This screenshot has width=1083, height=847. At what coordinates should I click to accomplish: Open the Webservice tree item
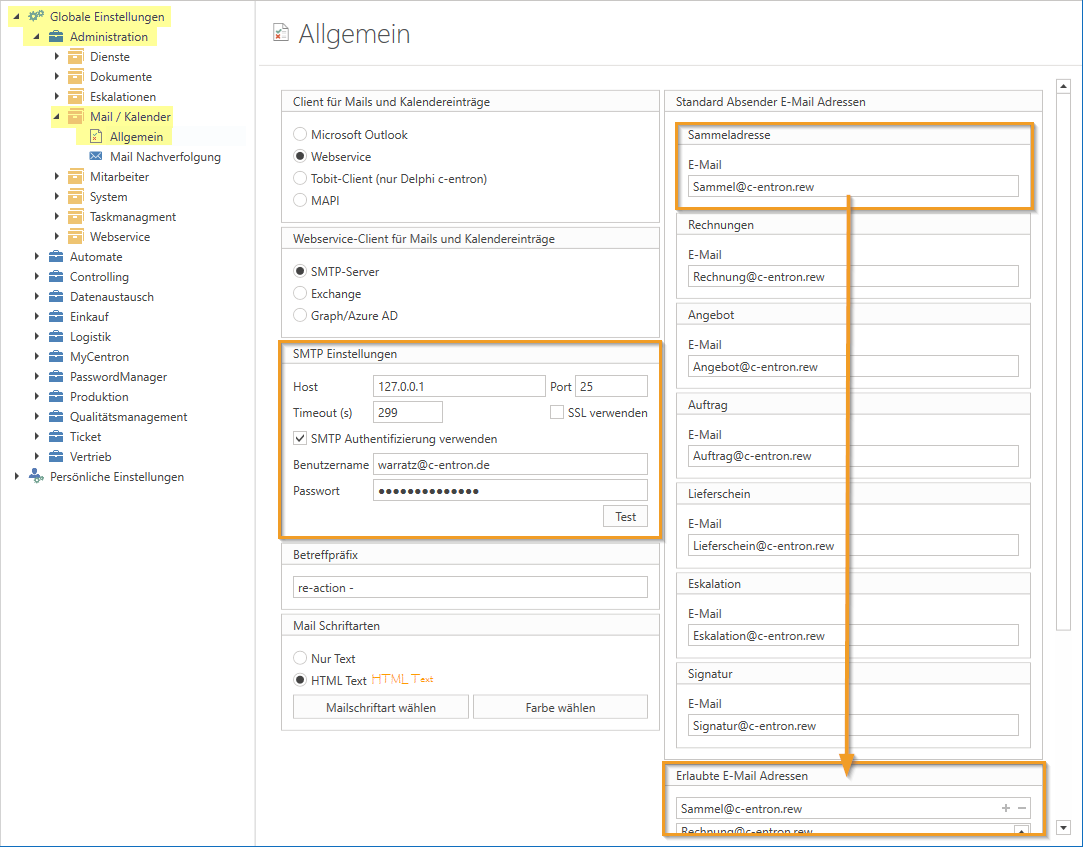(119, 237)
